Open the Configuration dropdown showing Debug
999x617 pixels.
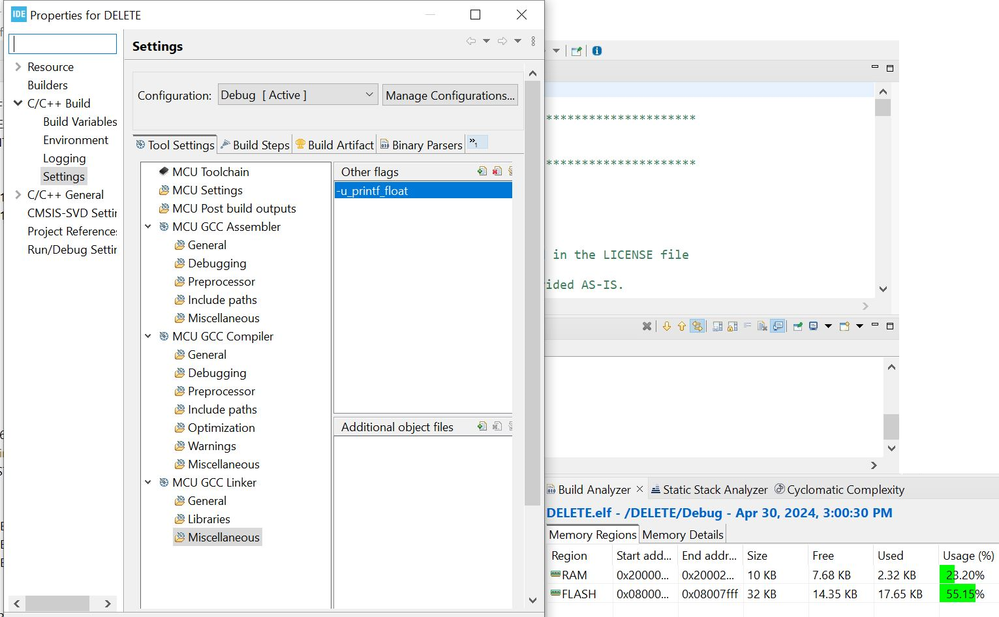tap(297, 95)
